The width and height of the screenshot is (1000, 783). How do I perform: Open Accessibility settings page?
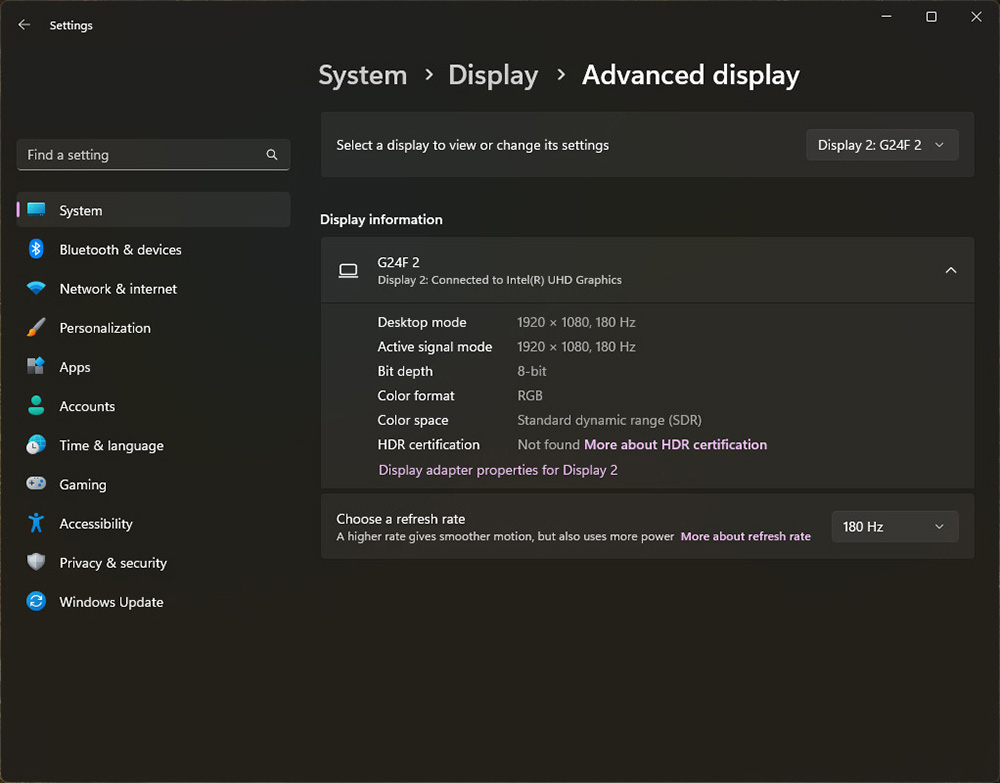153,523
